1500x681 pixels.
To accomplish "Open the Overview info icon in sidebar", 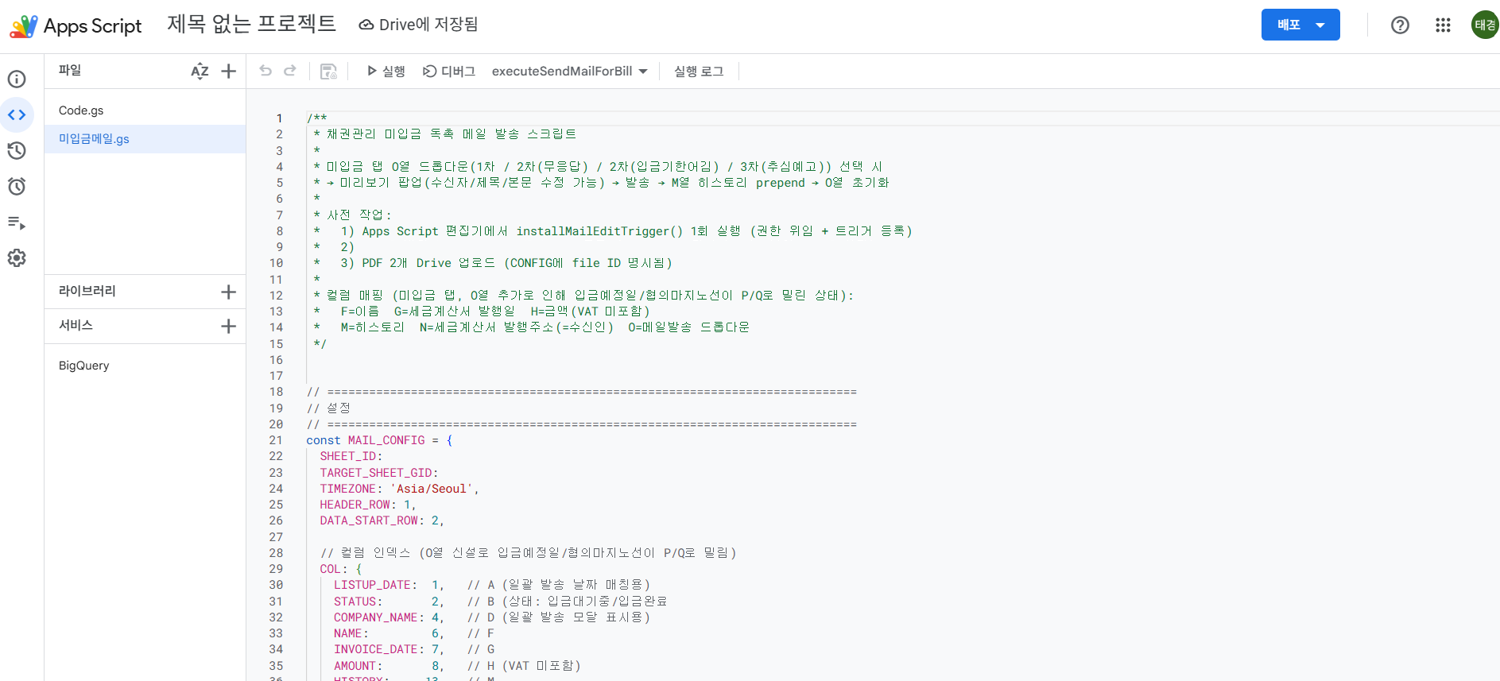I will (17, 79).
